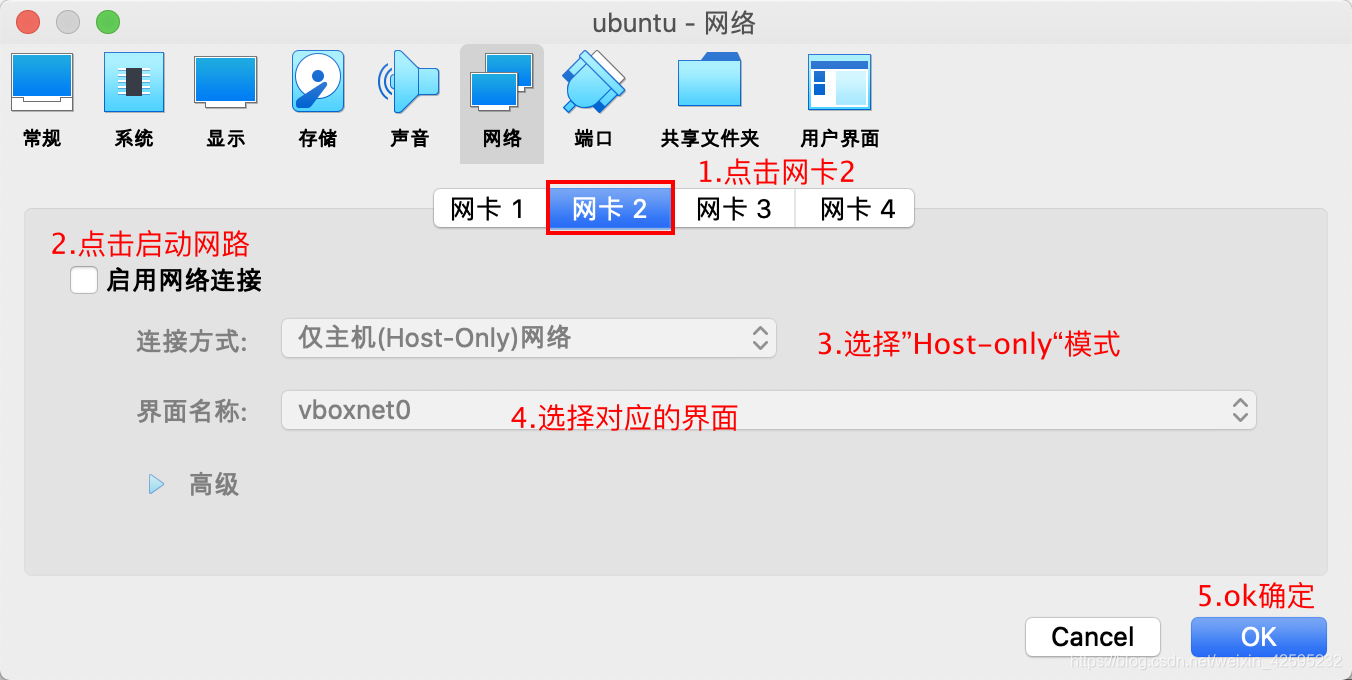Dismiss the dialog with Cancel
Viewport: 1352px width, 680px height.
pyautogui.click(x=1093, y=637)
